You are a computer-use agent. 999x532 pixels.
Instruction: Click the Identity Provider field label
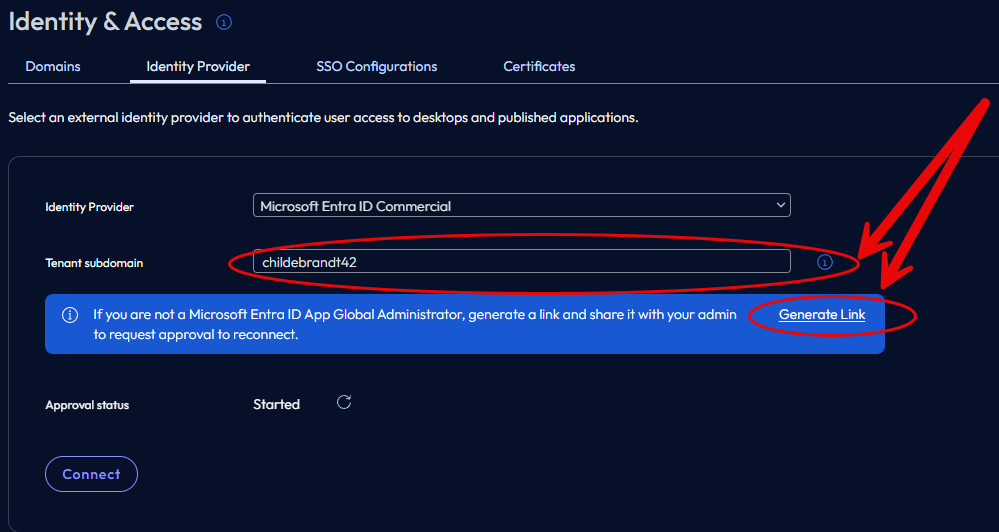pyautogui.click(x=89, y=207)
